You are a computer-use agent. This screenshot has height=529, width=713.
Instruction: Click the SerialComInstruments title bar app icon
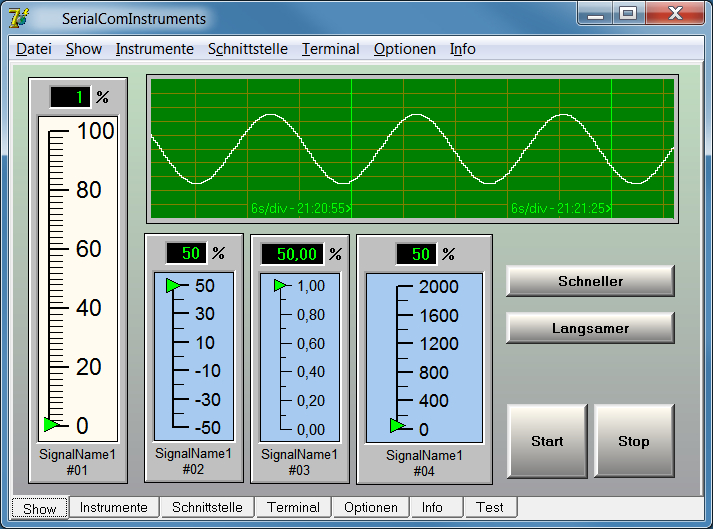[x=19, y=18]
